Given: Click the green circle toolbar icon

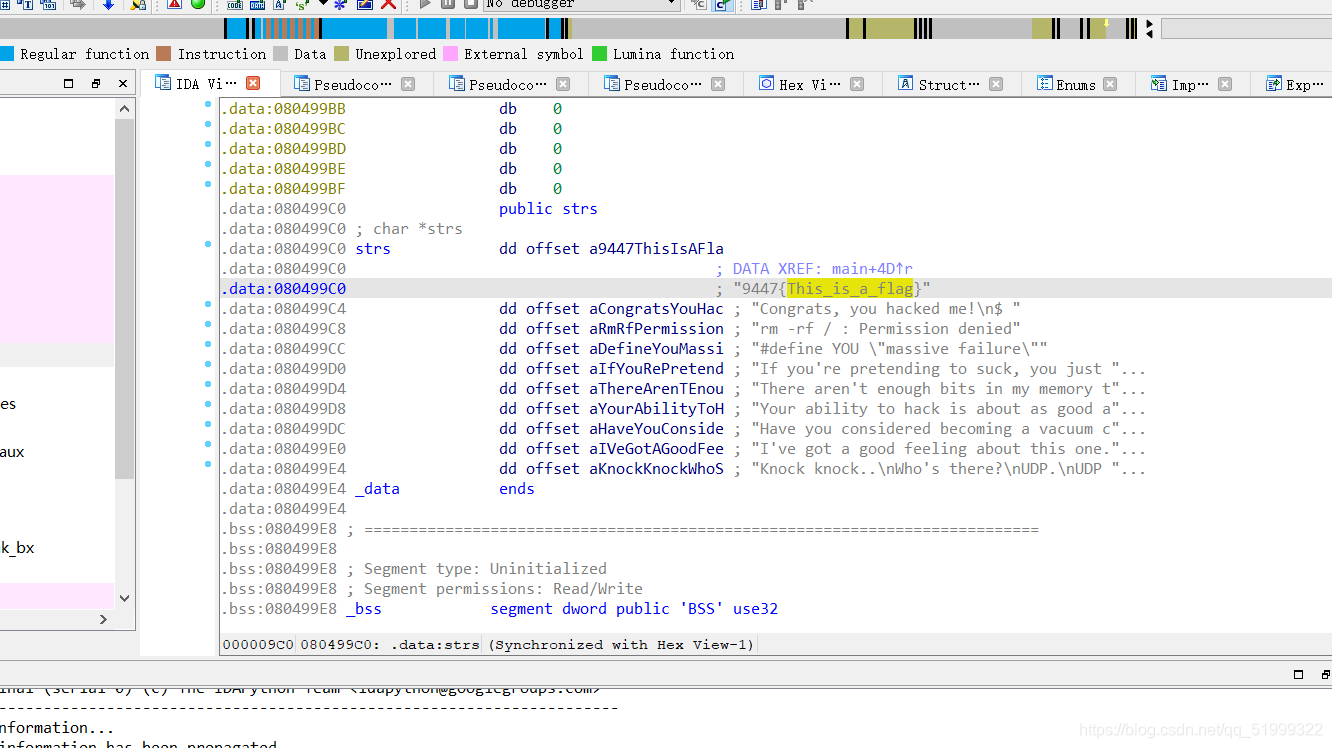Looking at the screenshot, I should [x=198, y=4].
